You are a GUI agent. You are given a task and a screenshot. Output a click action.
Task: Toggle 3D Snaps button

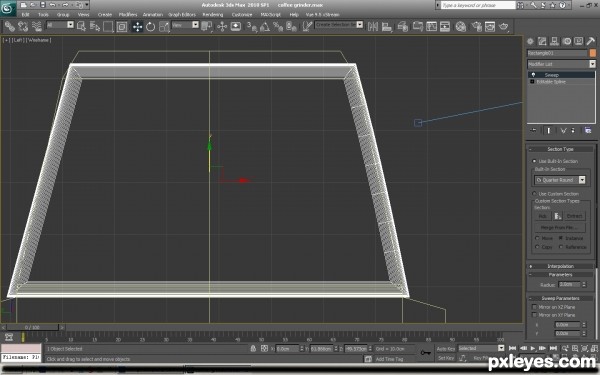(x=251, y=26)
